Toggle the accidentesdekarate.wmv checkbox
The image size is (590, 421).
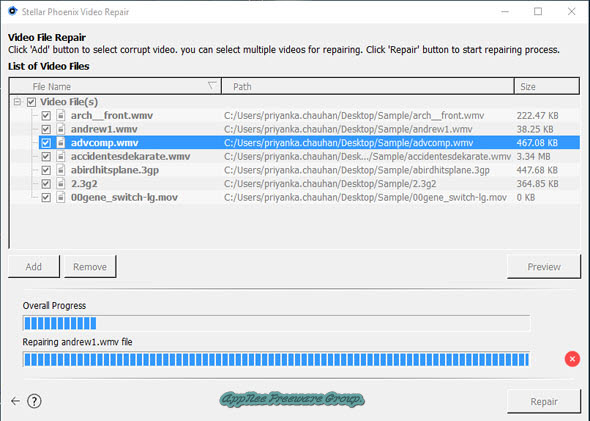click(46, 157)
